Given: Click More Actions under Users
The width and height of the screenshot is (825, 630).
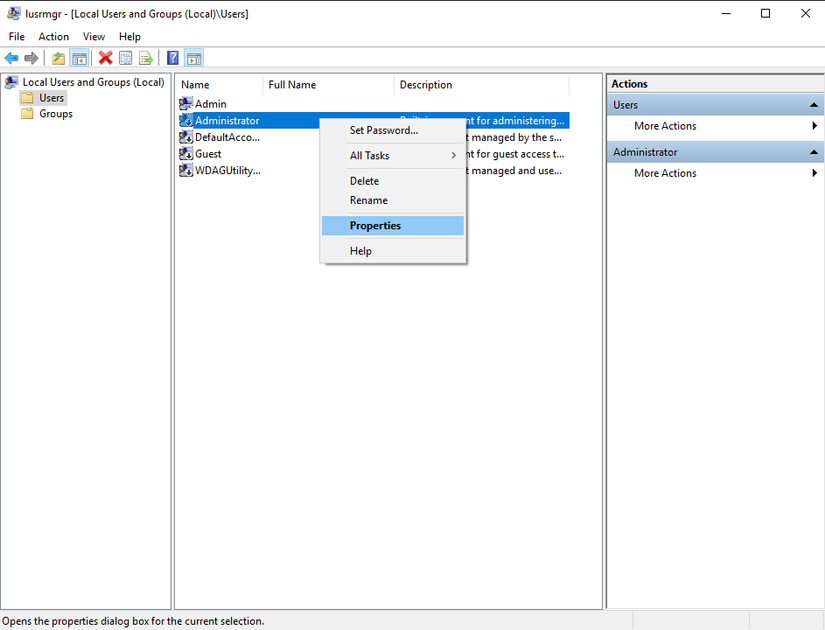Looking at the screenshot, I should (665, 126).
